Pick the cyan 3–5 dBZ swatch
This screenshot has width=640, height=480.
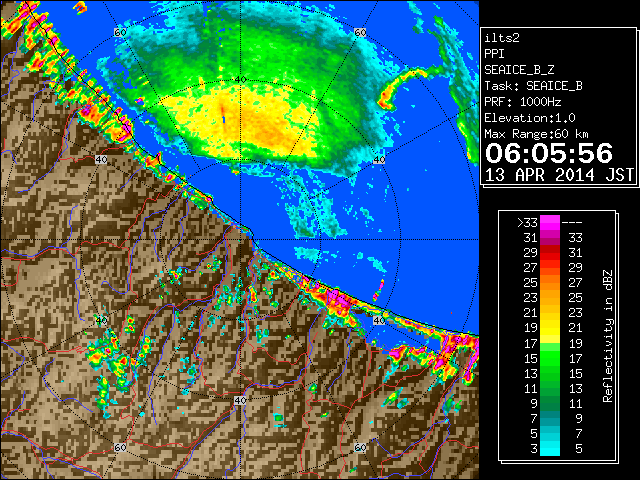pyautogui.click(x=550, y=449)
